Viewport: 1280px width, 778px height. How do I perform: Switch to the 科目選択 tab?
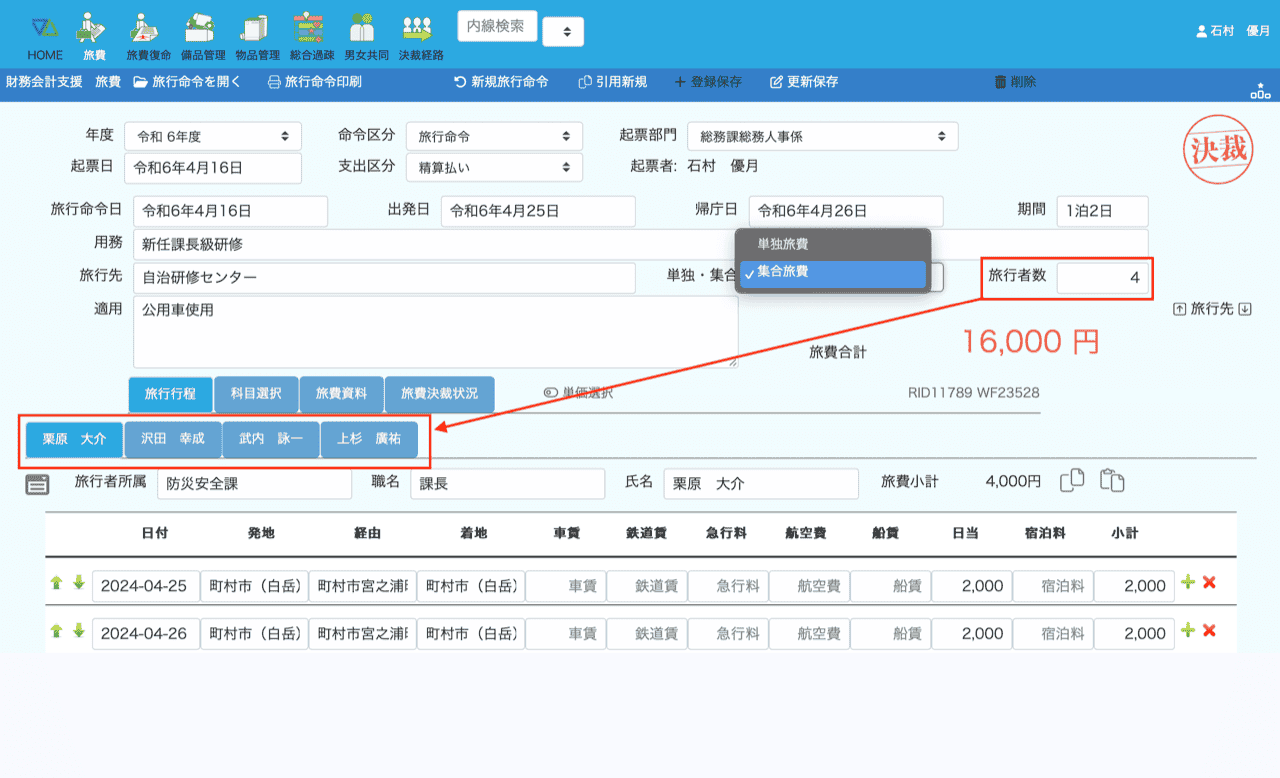(256, 395)
